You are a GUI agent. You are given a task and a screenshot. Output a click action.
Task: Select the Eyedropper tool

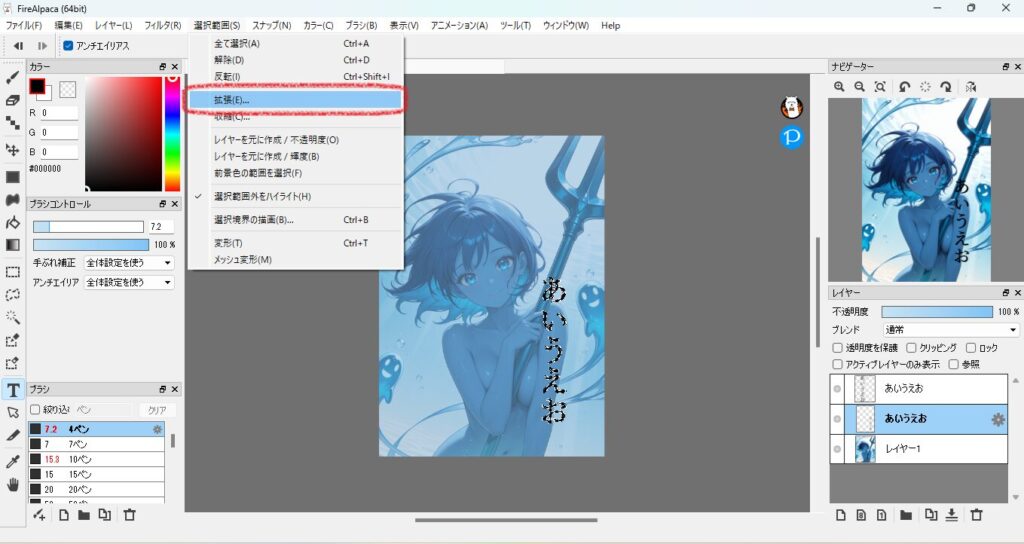click(x=13, y=460)
